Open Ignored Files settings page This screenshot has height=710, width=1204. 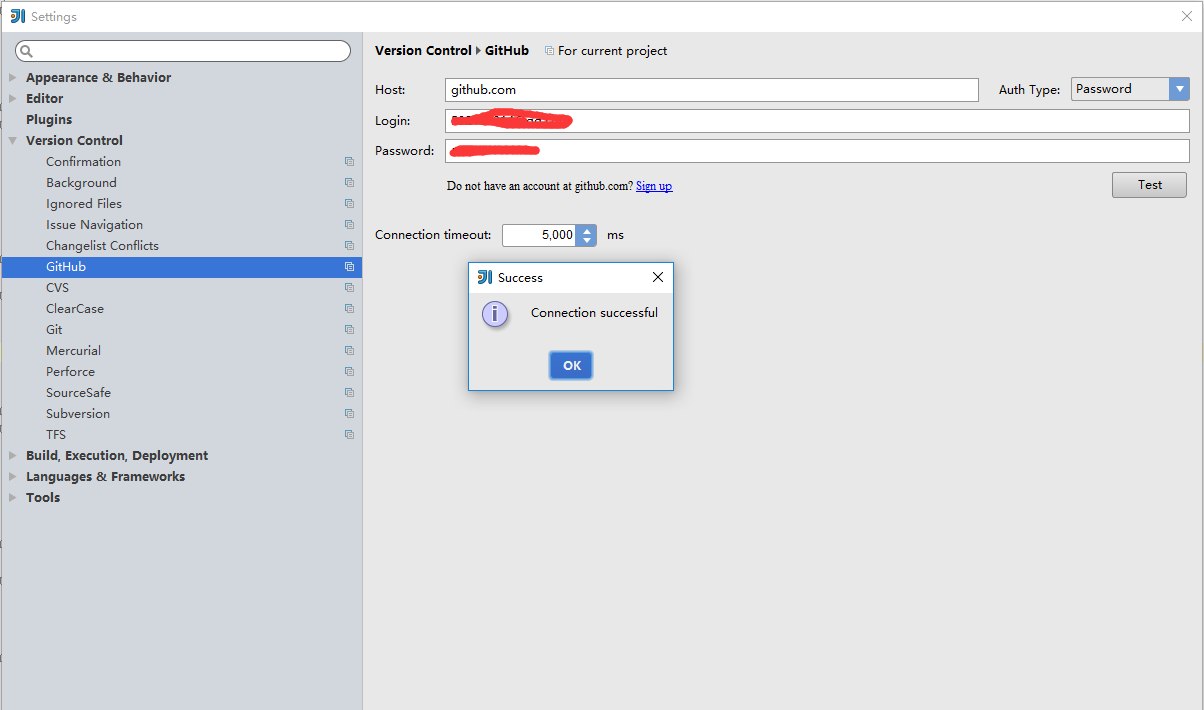(x=84, y=204)
